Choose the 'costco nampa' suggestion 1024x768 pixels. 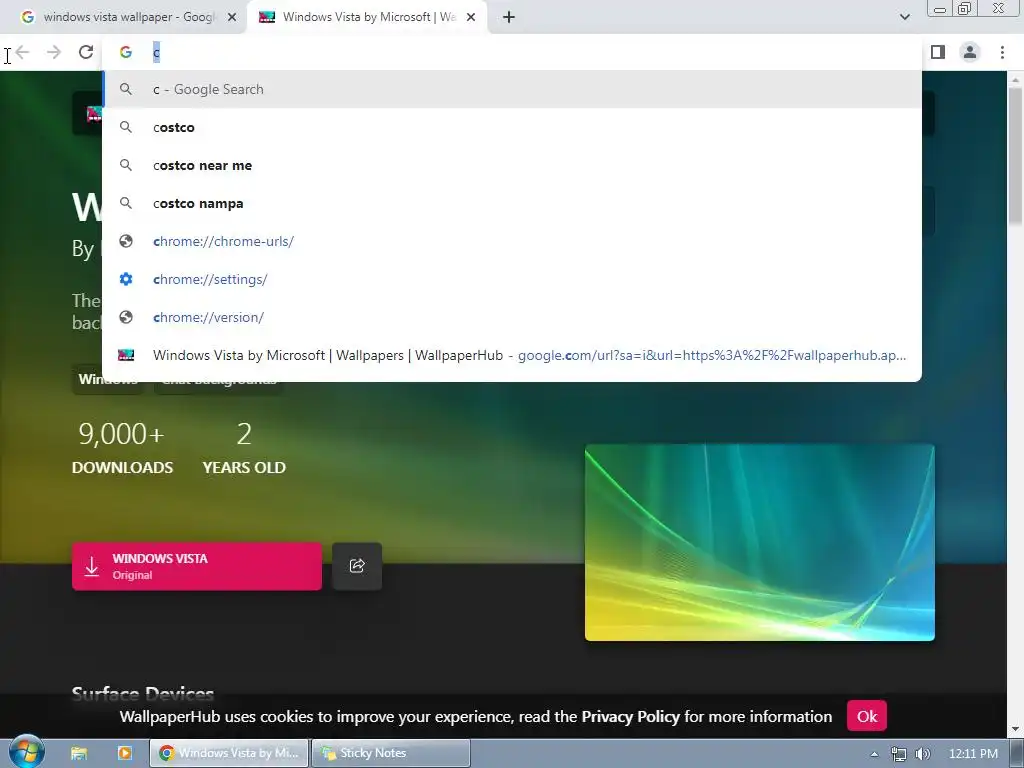click(512, 203)
